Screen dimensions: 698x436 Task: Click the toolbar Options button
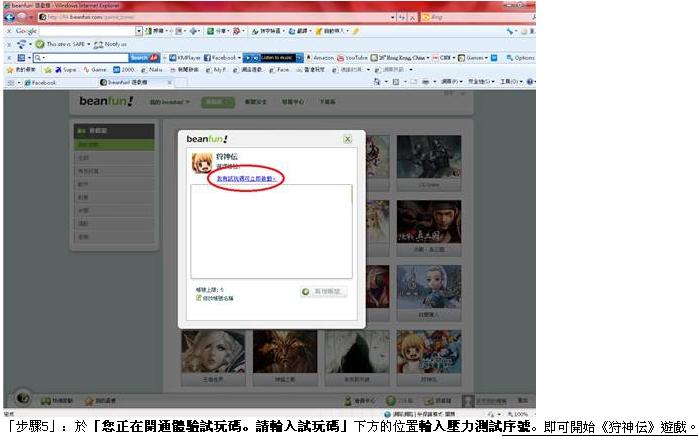(x=520, y=58)
